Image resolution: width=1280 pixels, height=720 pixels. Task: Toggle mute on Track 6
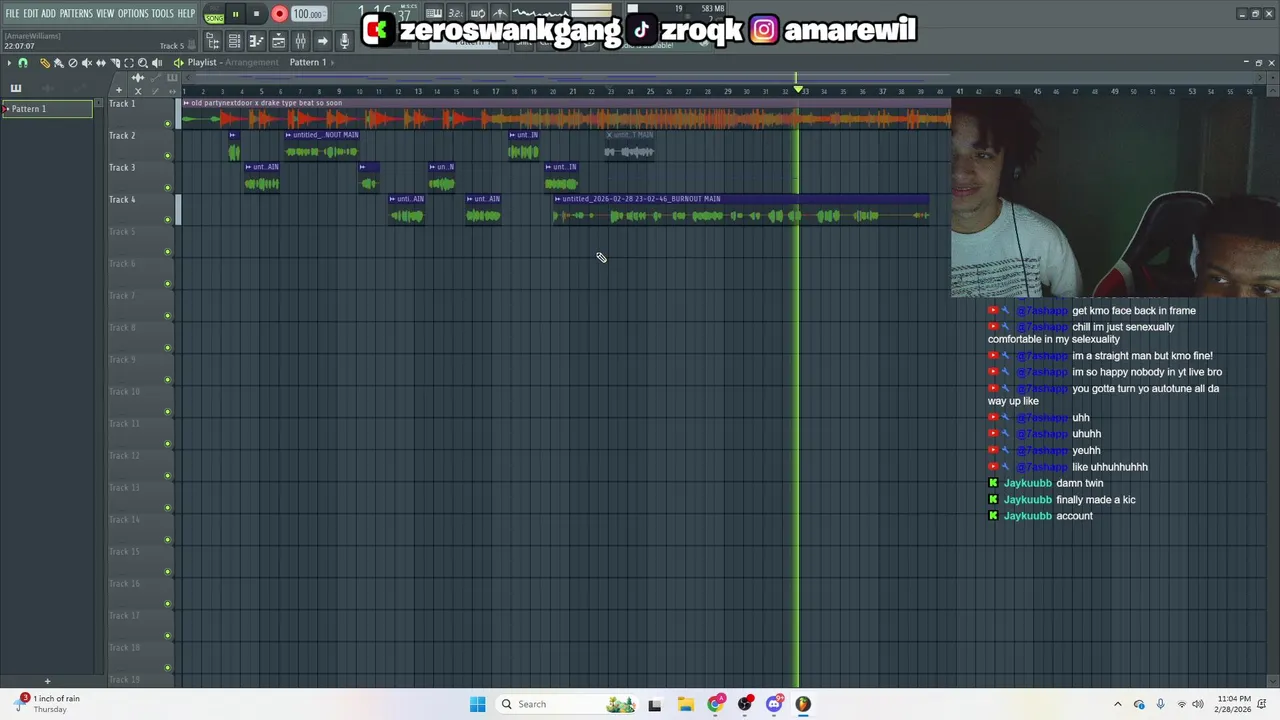[x=168, y=284]
